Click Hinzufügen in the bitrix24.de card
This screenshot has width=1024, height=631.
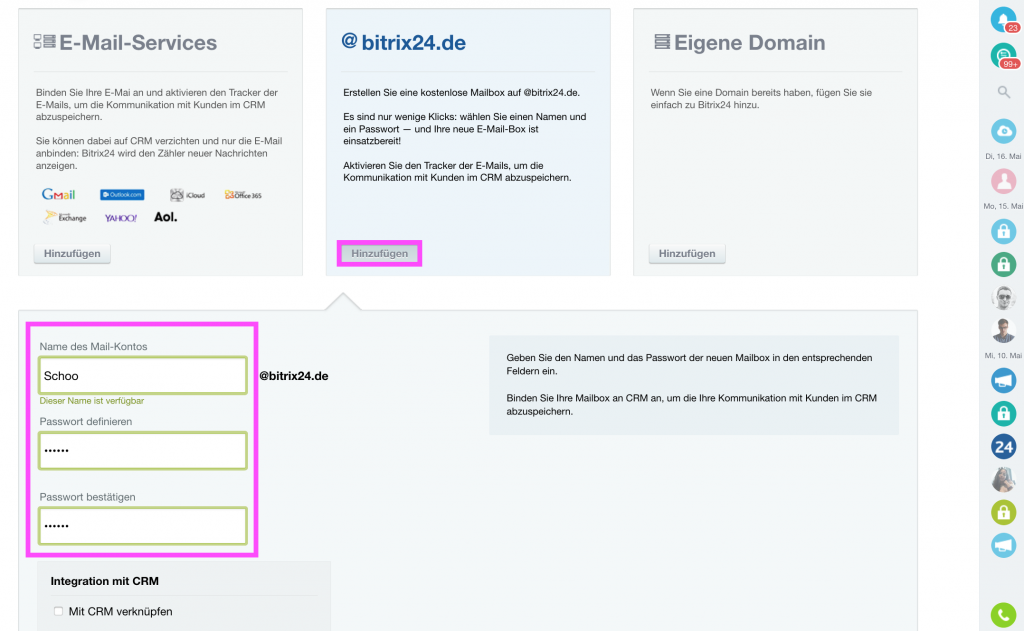pos(379,253)
